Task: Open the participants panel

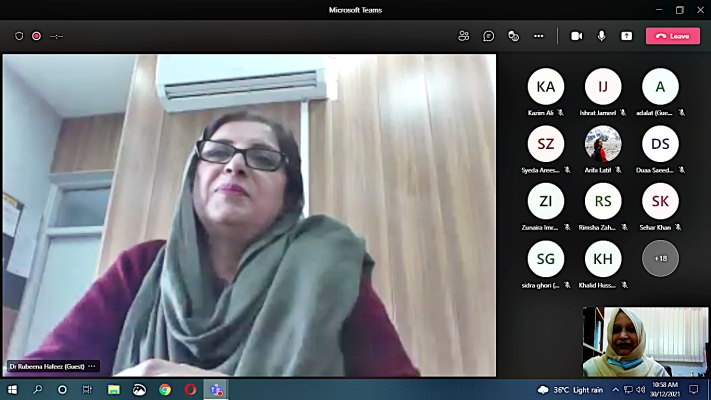Action: (463, 36)
